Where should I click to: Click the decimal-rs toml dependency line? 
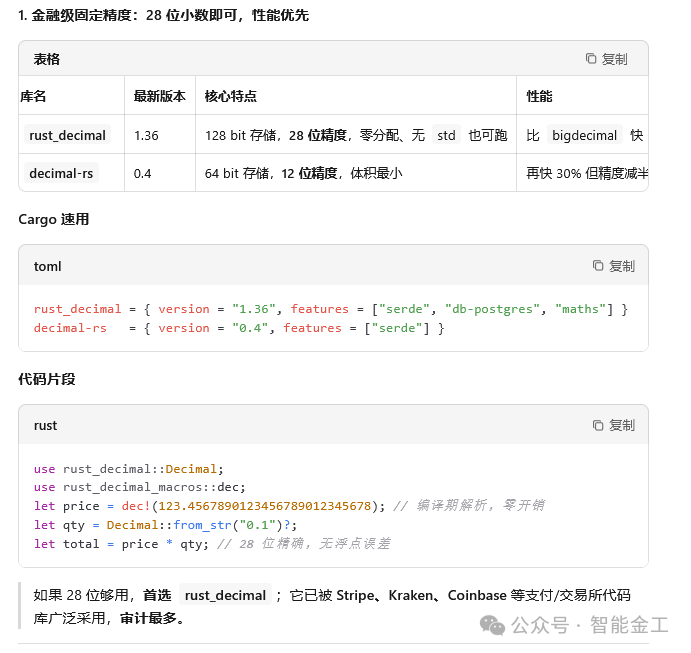click(239, 328)
